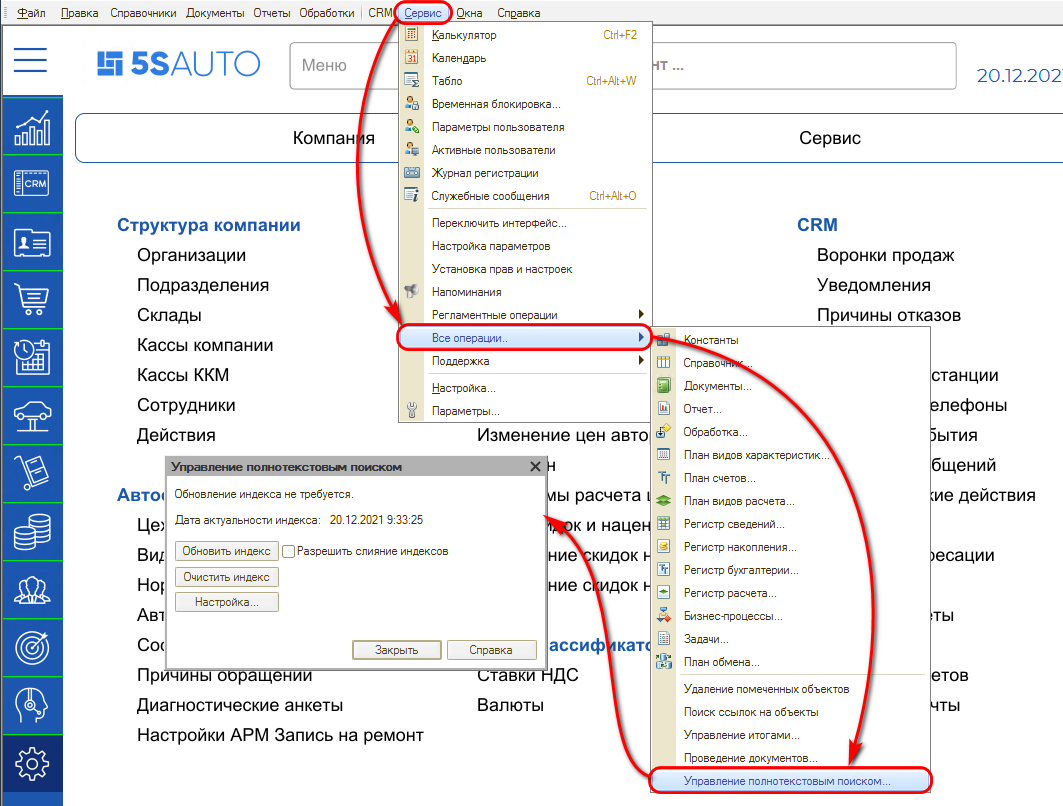Open the hamburger menu icon
The width and height of the screenshot is (1063, 806).
31,60
